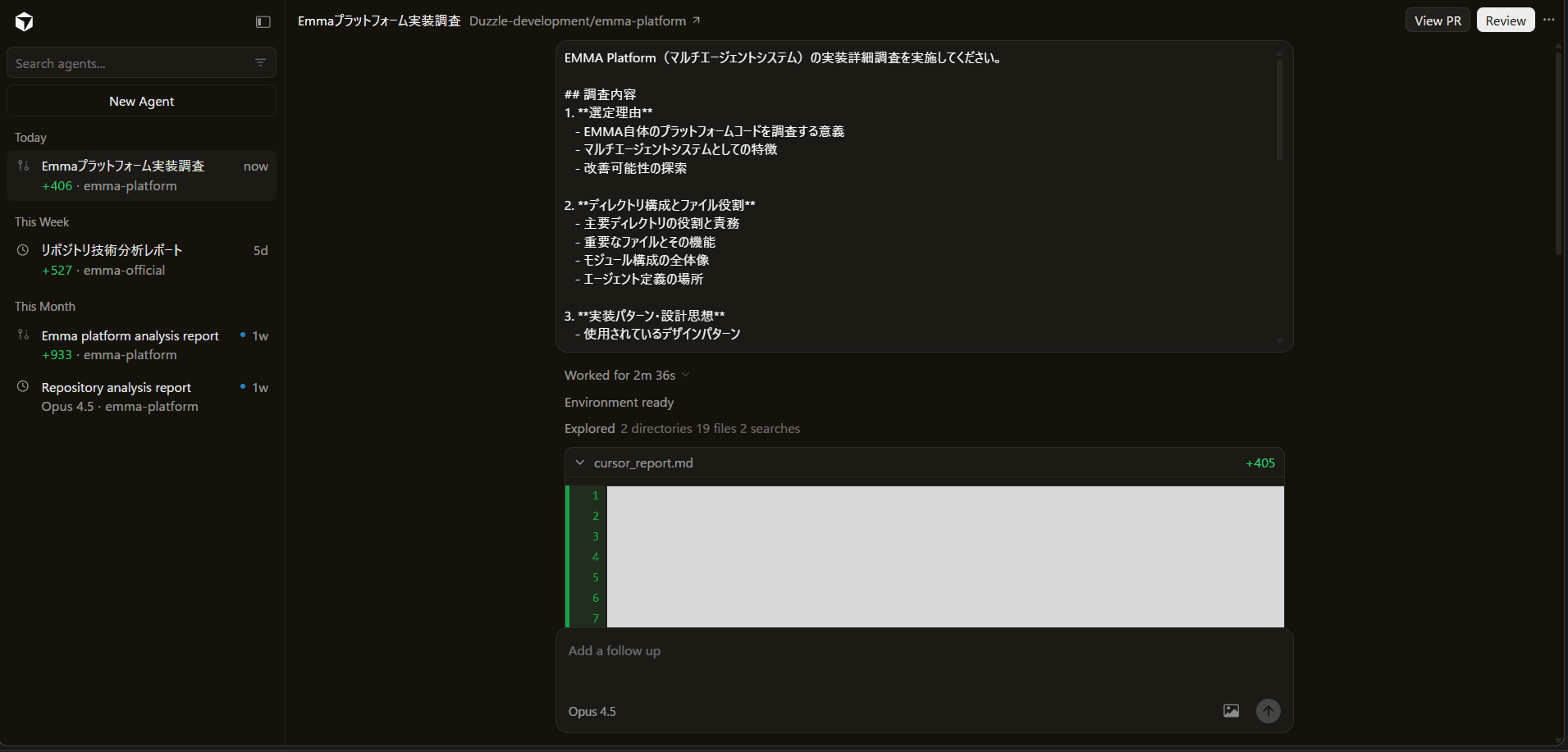Click the external link arrow beside emma-platform
The width and height of the screenshot is (1568, 752).
[x=697, y=21]
